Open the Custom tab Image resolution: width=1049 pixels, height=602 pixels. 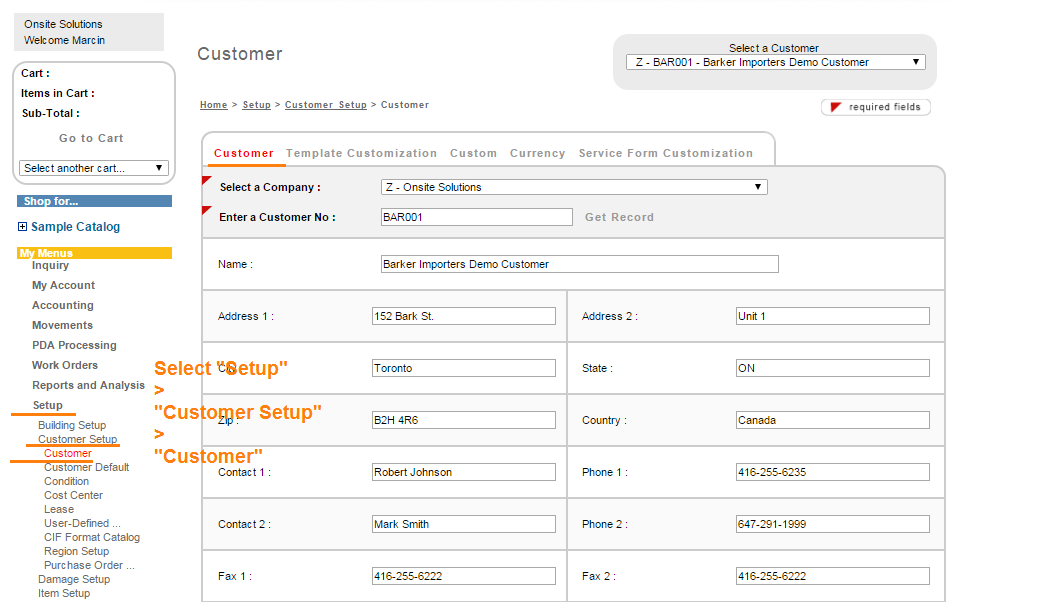point(473,153)
